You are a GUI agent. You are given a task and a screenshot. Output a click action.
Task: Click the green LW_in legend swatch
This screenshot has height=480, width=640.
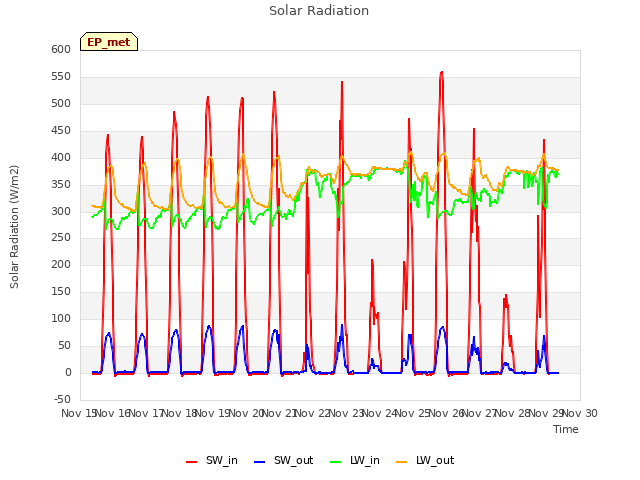coord(335,462)
